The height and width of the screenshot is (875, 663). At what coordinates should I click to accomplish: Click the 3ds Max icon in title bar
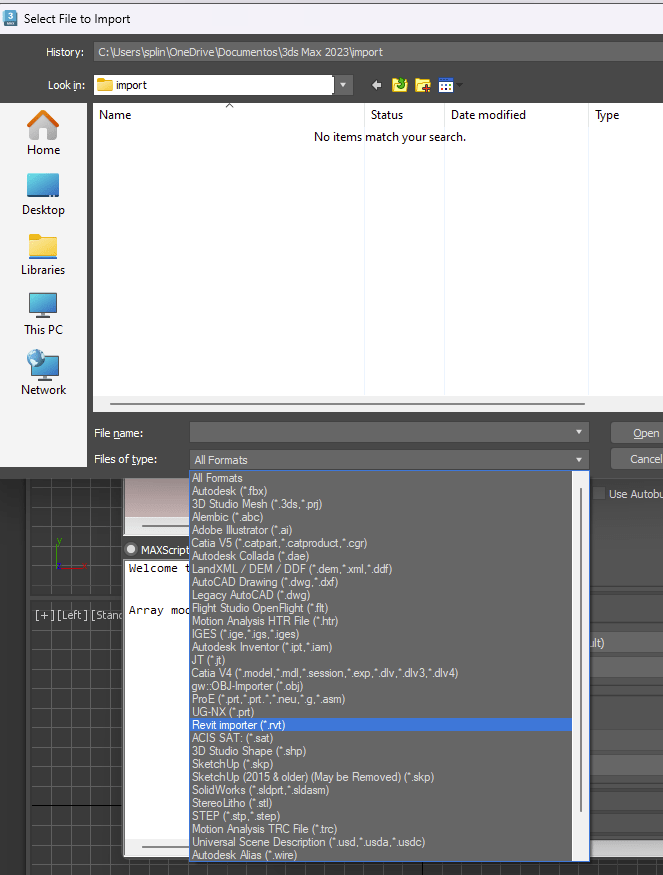coord(10,18)
